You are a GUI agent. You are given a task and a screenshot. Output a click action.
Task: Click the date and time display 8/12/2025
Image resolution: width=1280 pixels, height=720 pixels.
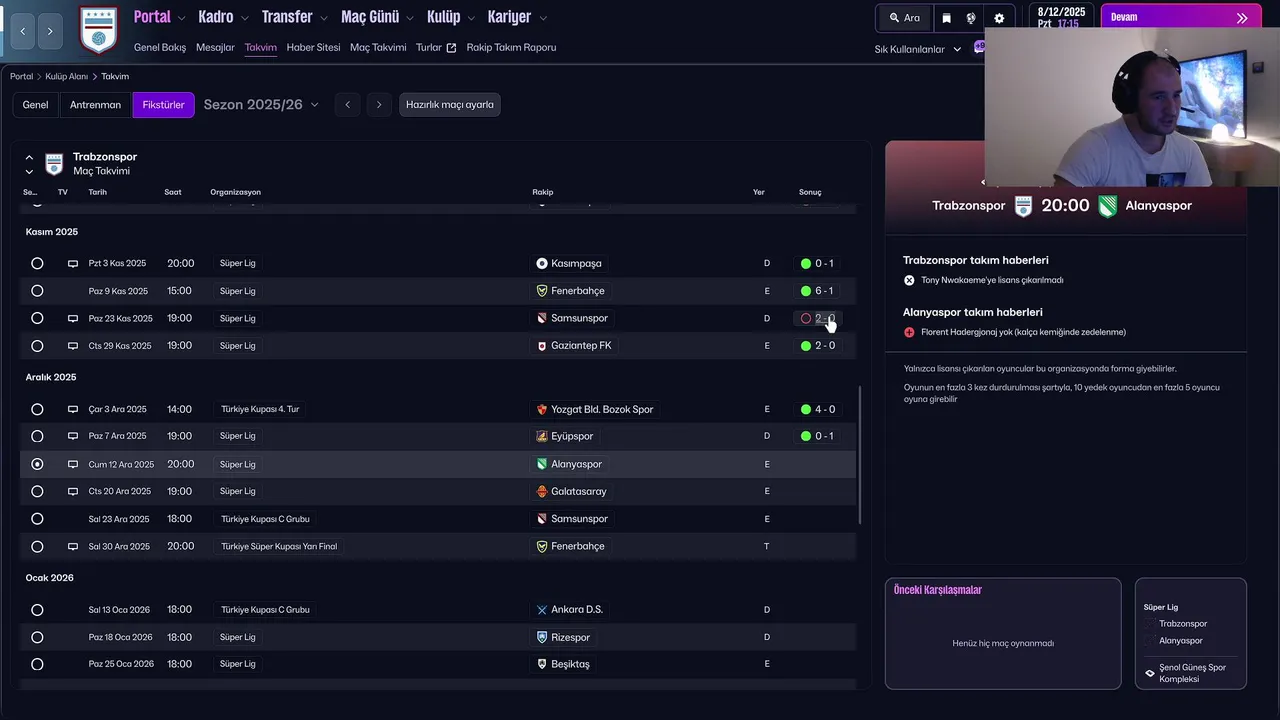(1060, 17)
